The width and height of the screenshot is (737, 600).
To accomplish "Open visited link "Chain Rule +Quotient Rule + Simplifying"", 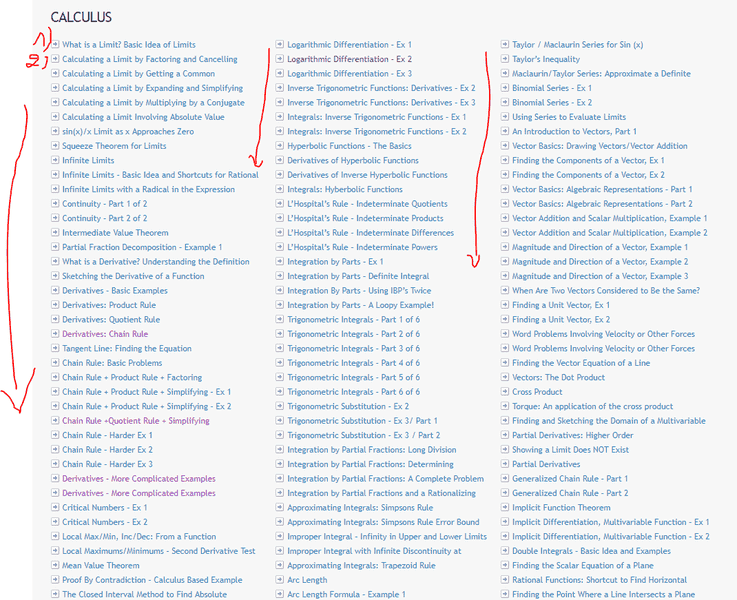I will coord(136,421).
